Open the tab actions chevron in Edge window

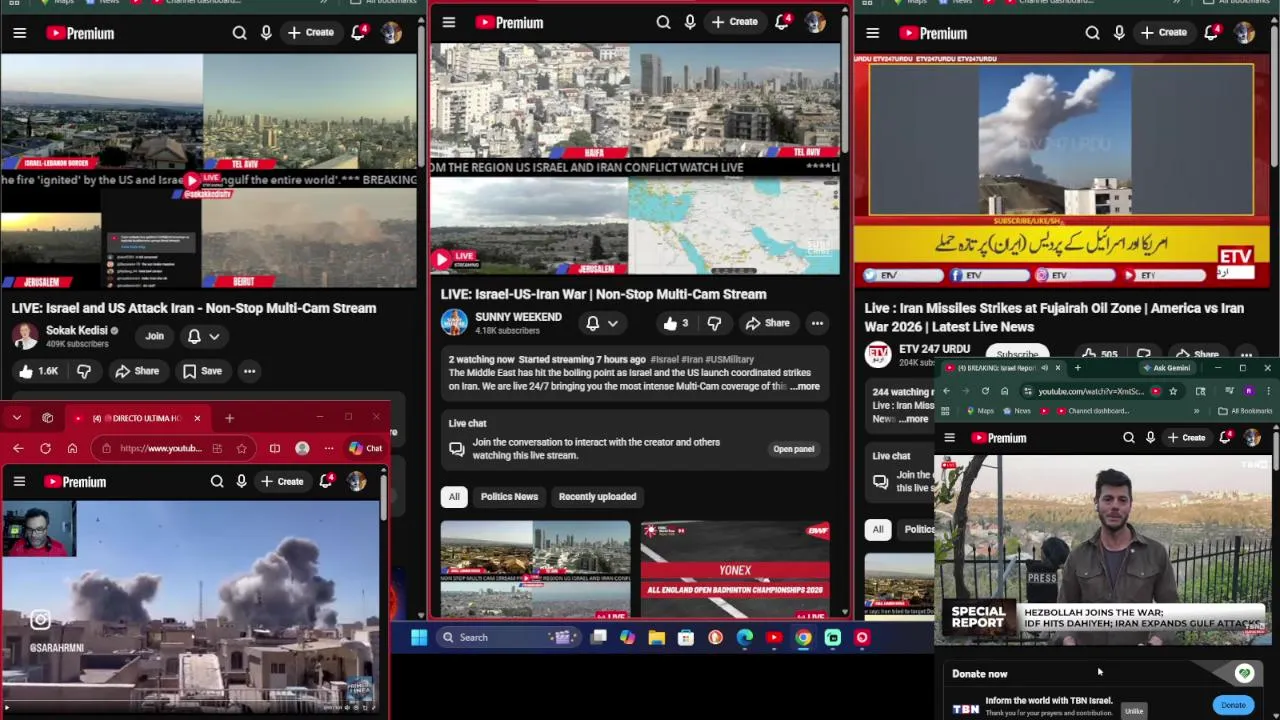(17, 418)
